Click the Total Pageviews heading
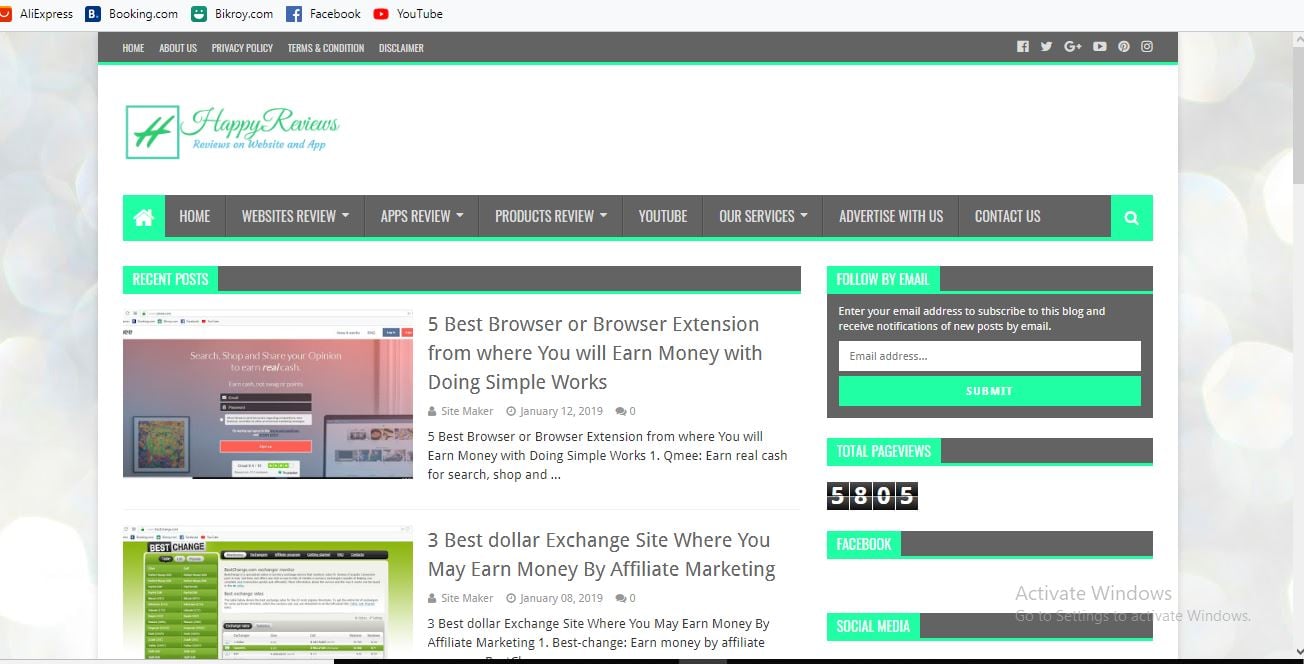Screen dimensions: 1304x664 [884, 451]
